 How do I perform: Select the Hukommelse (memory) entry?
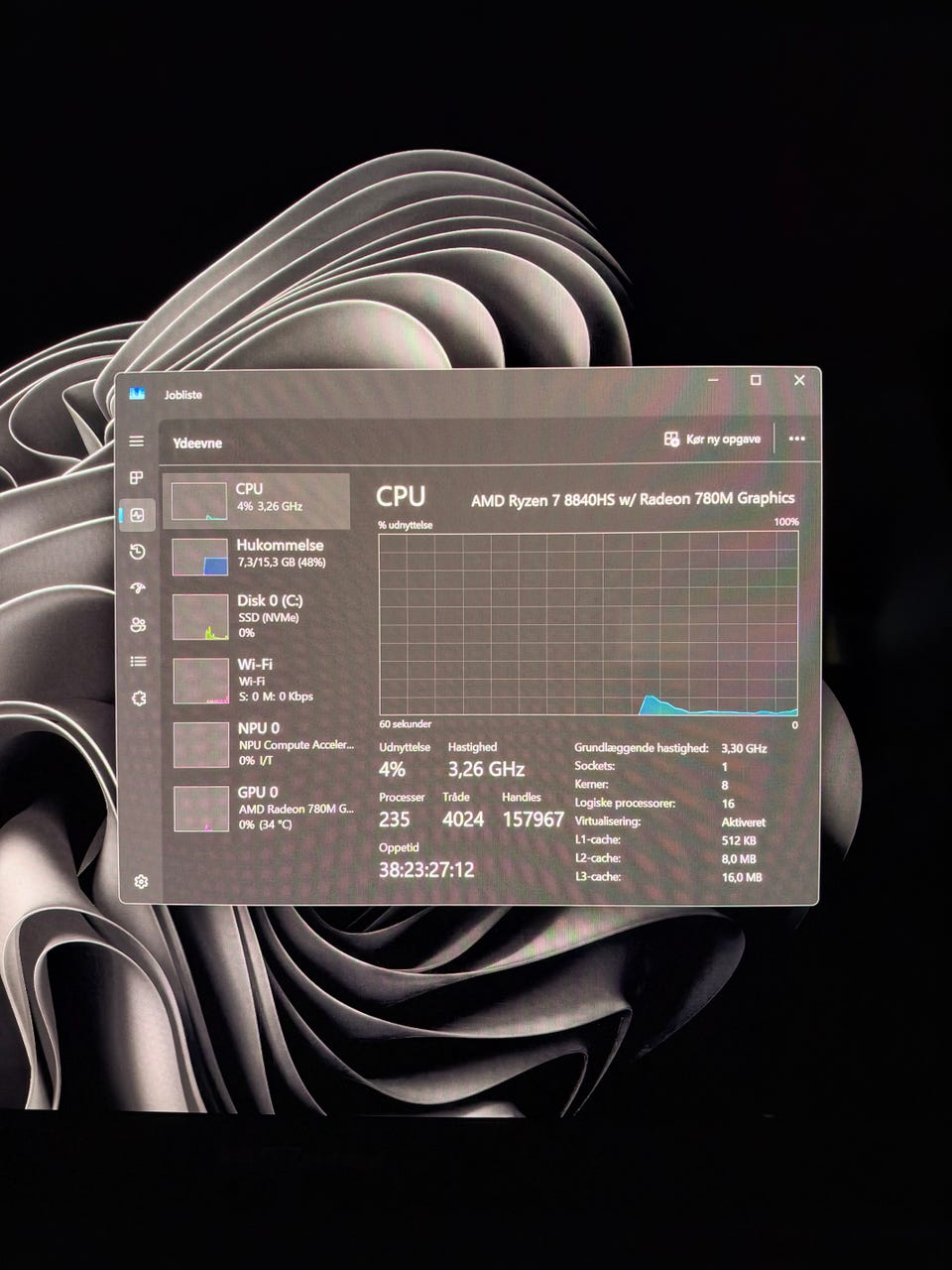click(x=258, y=556)
